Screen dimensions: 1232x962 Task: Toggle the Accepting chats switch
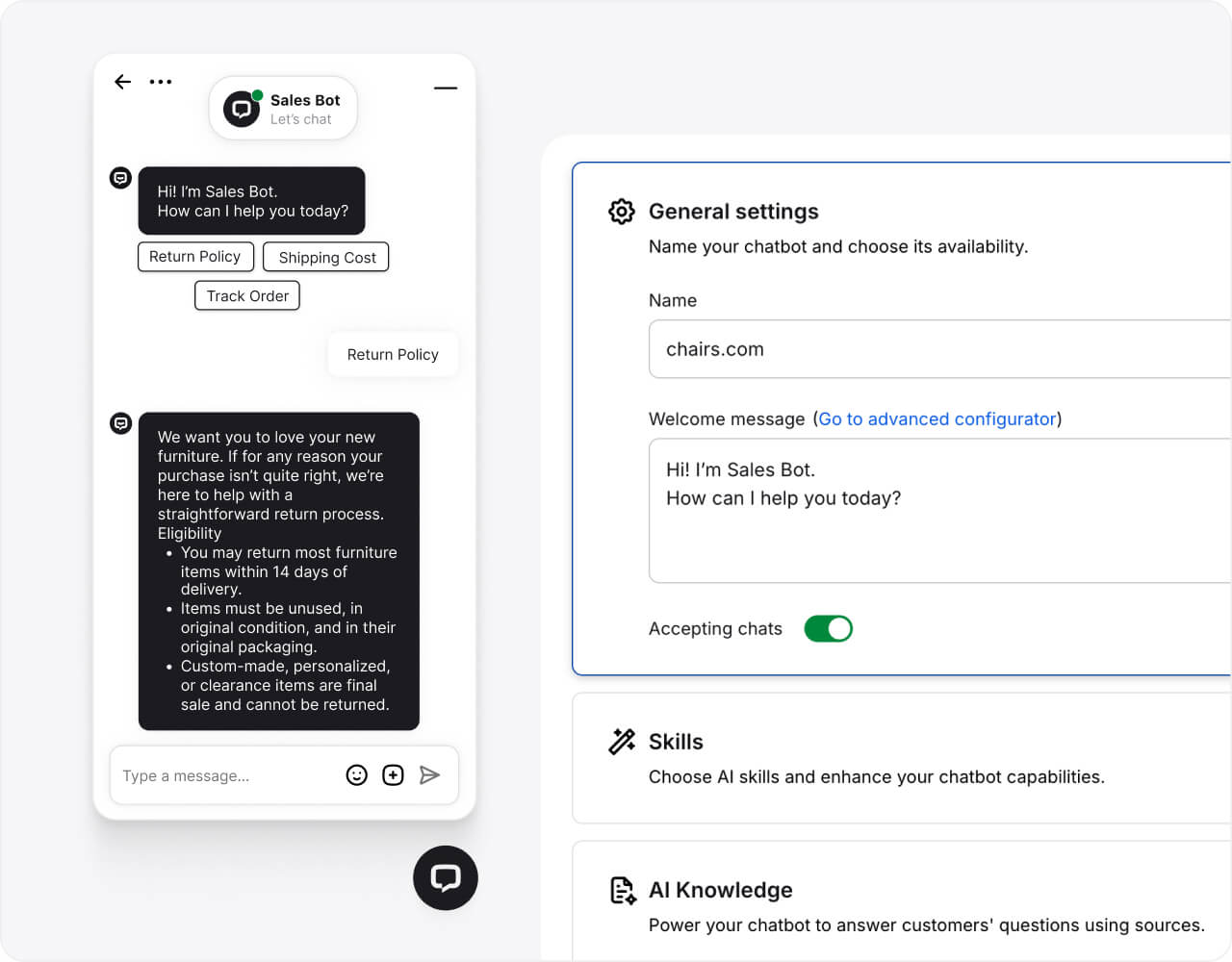(828, 629)
